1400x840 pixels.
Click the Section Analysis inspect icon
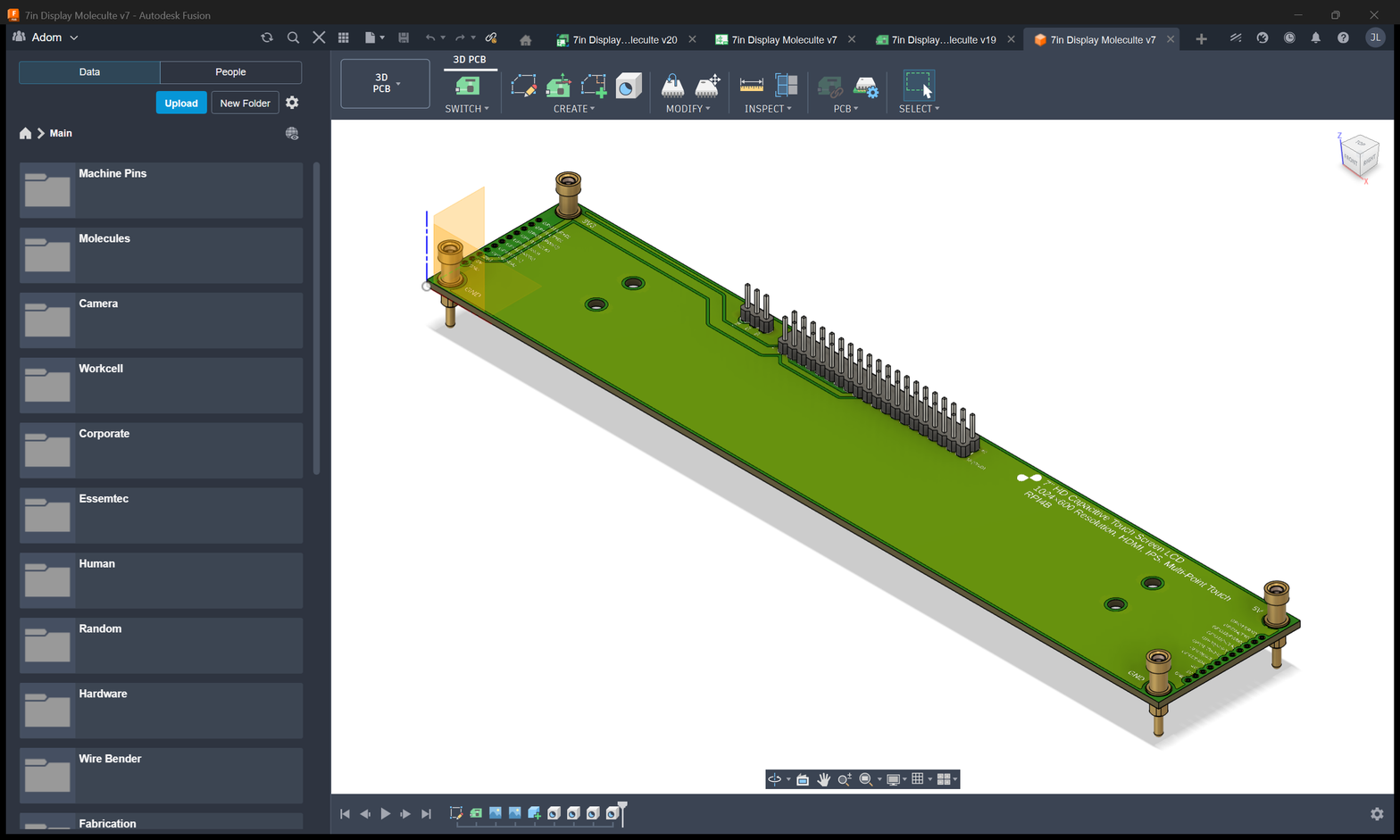click(787, 86)
